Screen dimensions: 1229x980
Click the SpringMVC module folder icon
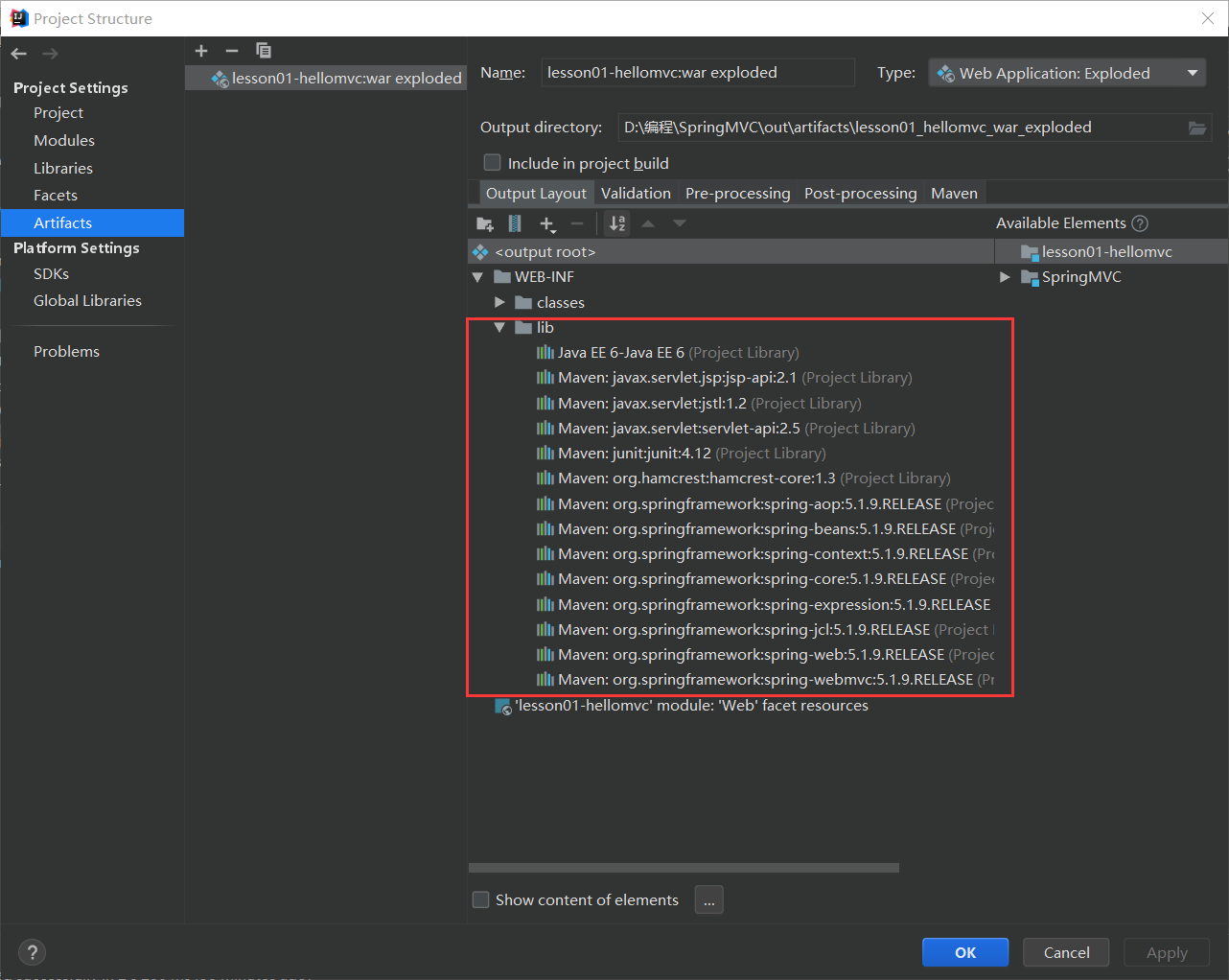coord(1030,277)
